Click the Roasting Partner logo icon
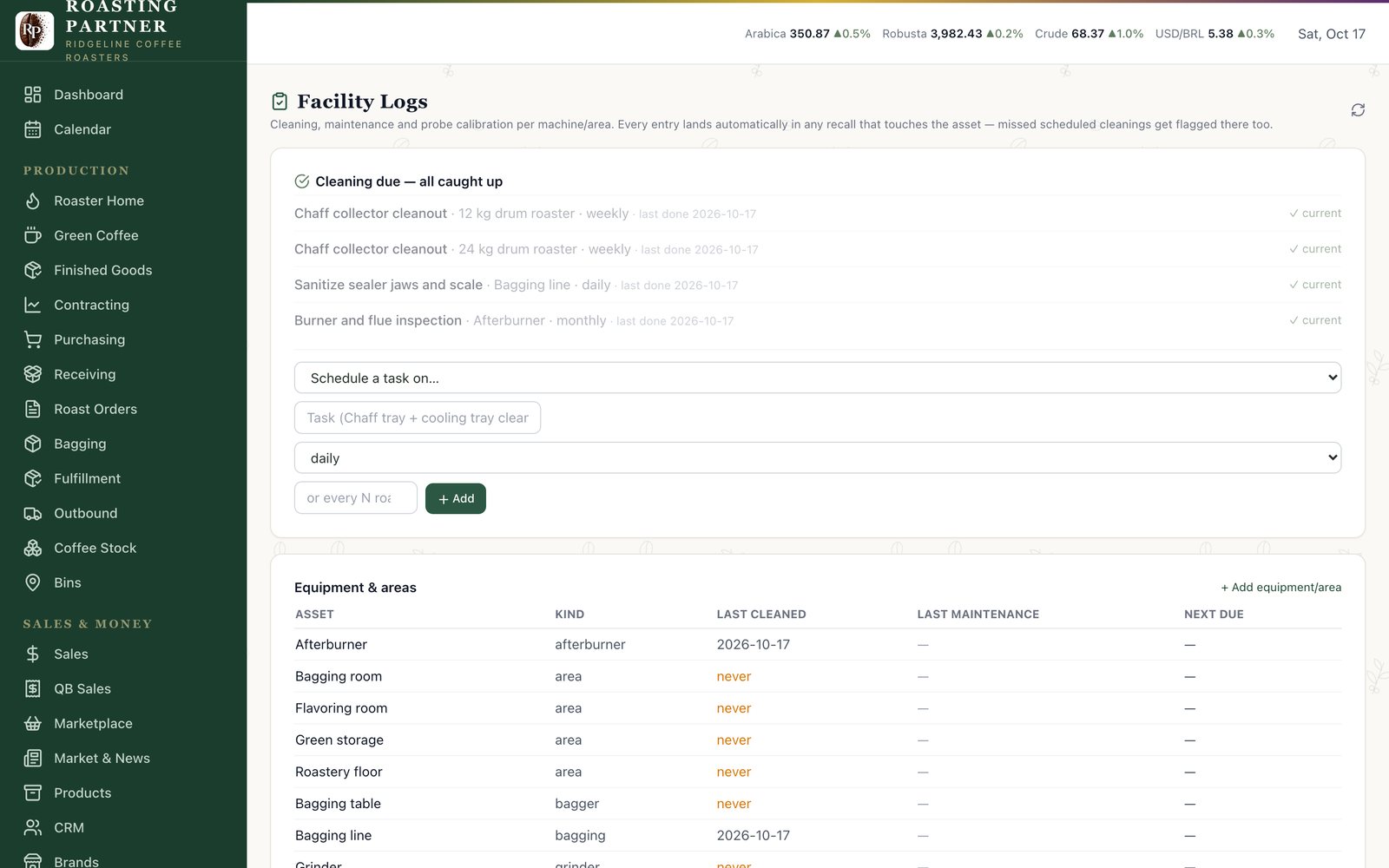The image size is (1389, 868). [x=35, y=31]
